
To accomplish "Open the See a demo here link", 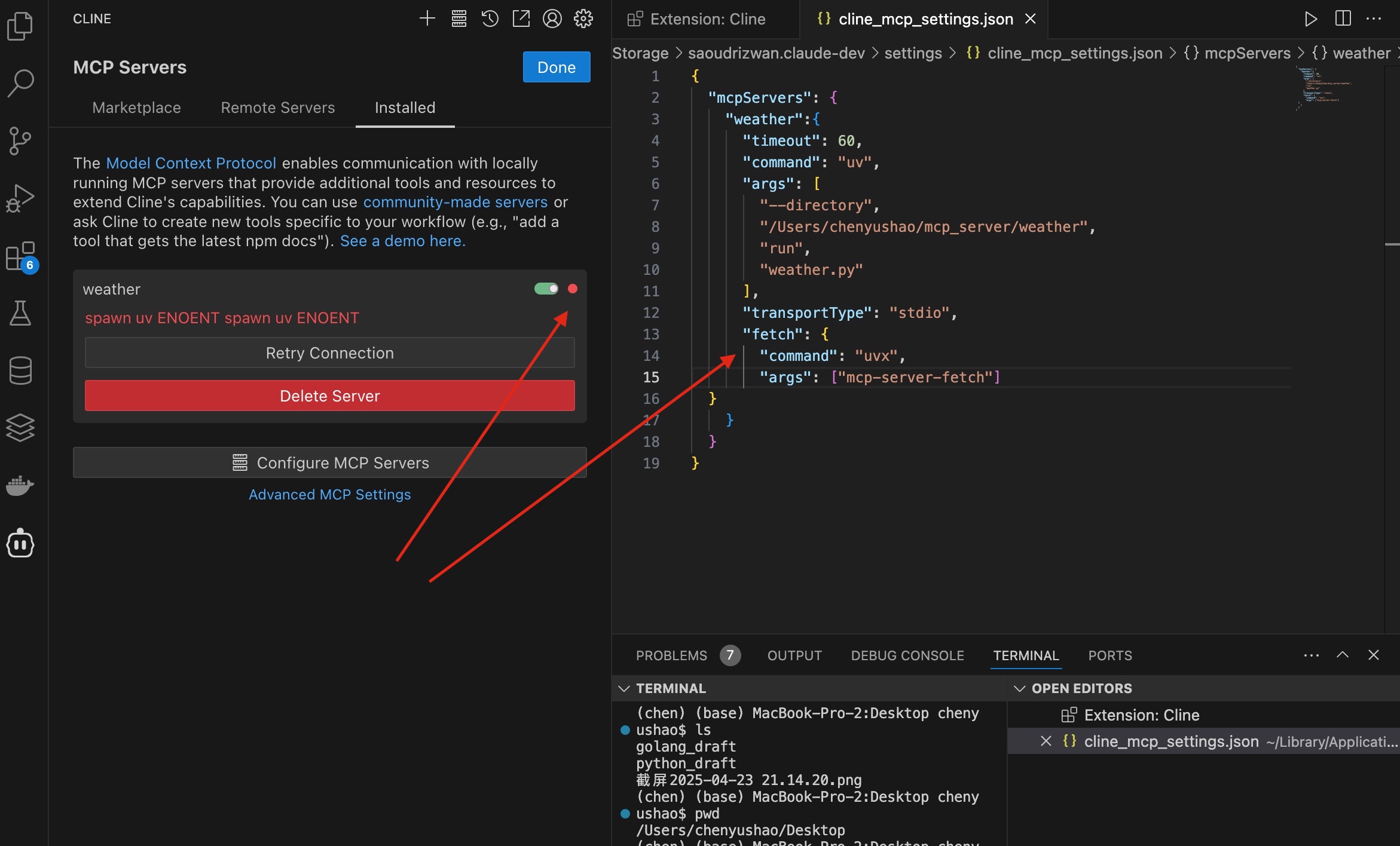I will pyautogui.click(x=402, y=241).
